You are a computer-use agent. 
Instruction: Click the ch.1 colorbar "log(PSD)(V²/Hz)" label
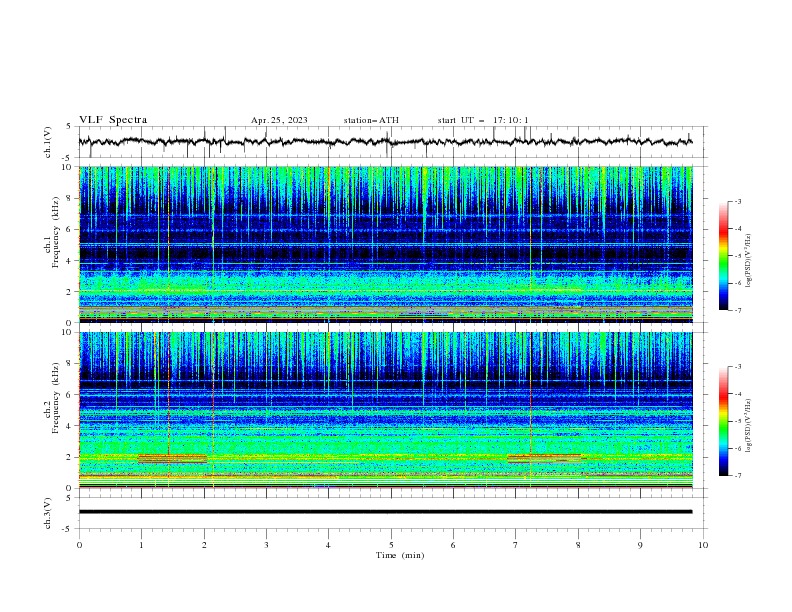(x=749, y=261)
